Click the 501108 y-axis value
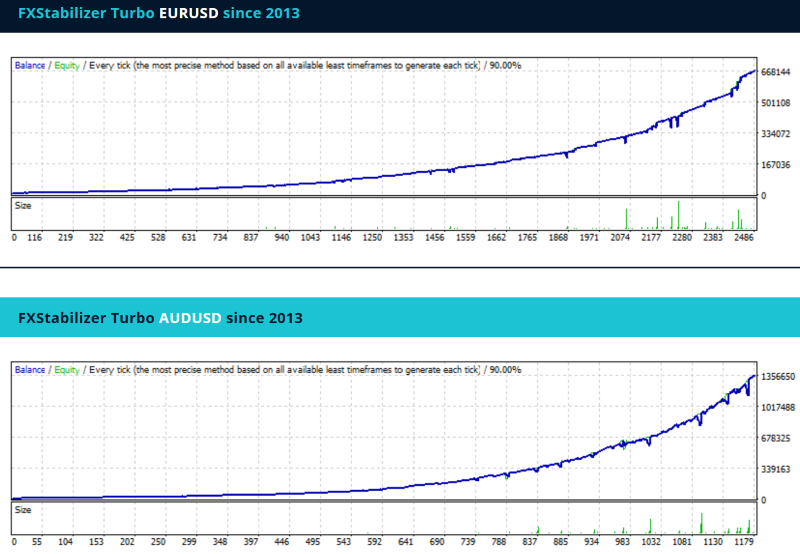 point(776,103)
